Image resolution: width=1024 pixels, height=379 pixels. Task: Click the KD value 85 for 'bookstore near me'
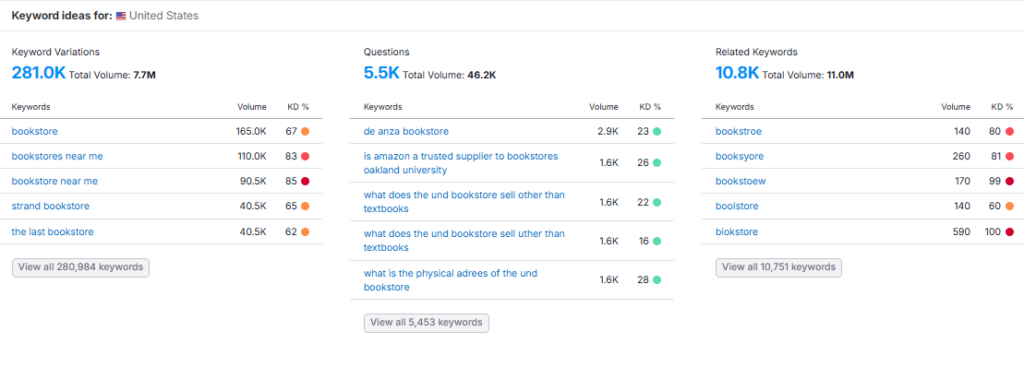pyautogui.click(x=291, y=181)
